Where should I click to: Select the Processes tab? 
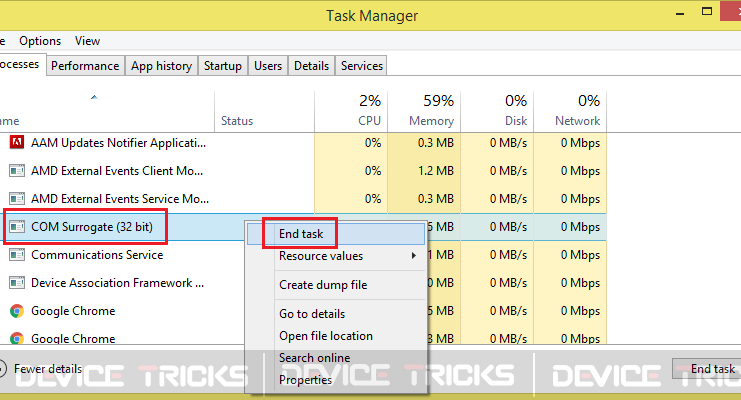coord(21,64)
